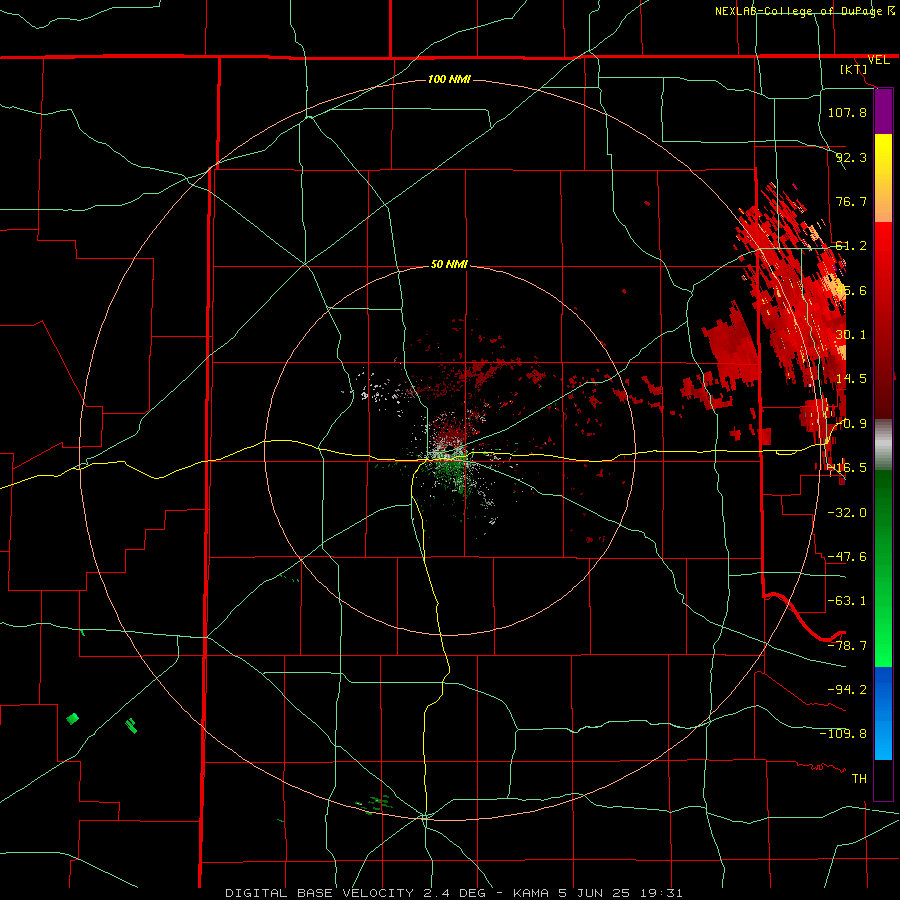Image resolution: width=900 pixels, height=900 pixels.
Task: Pick the gray segment of the color bar
Action: pyautogui.click(x=883, y=445)
